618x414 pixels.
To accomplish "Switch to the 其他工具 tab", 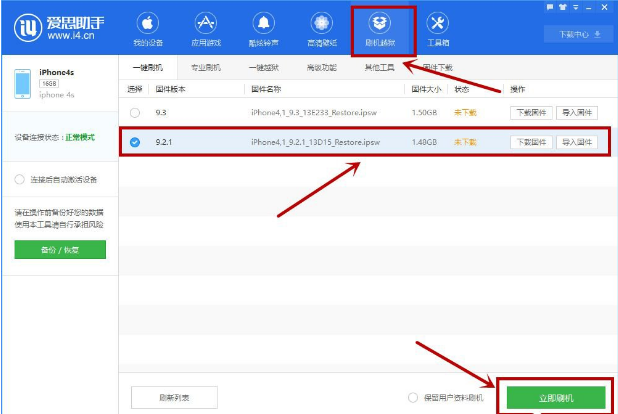I will pyautogui.click(x=380, y=67).
